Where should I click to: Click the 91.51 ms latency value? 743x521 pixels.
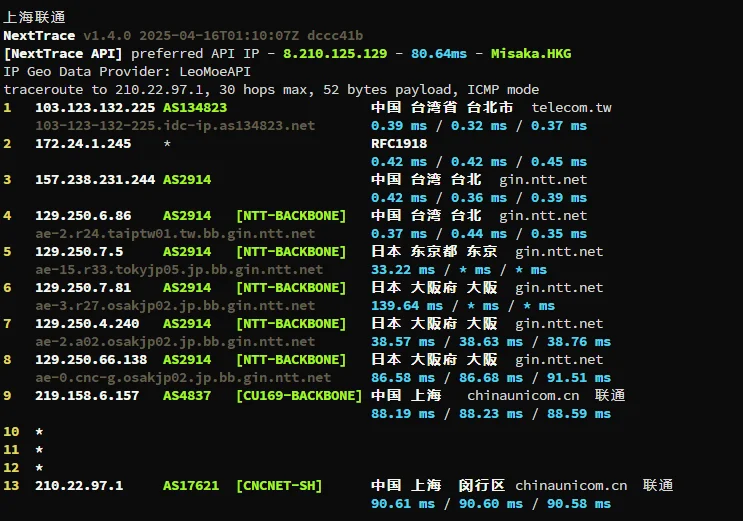(x=579, y=378)
